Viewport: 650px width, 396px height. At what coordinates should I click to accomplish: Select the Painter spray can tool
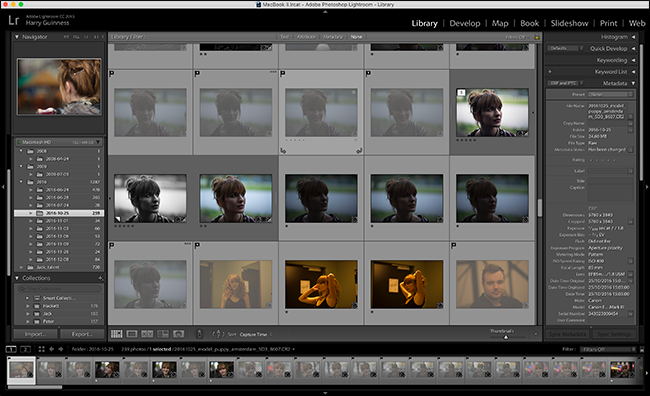pyautogui.click(x=199, y=334)
